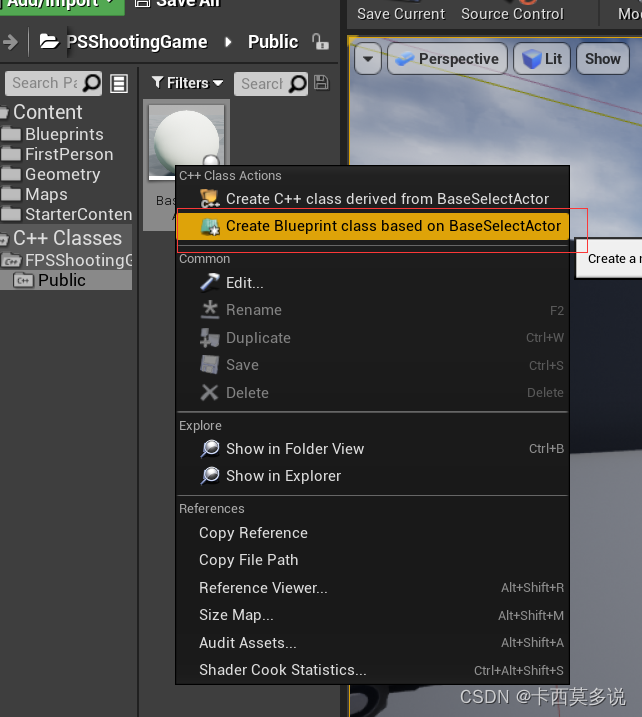
Task: Click the Add/Import green button
Action: click(61, 5)
